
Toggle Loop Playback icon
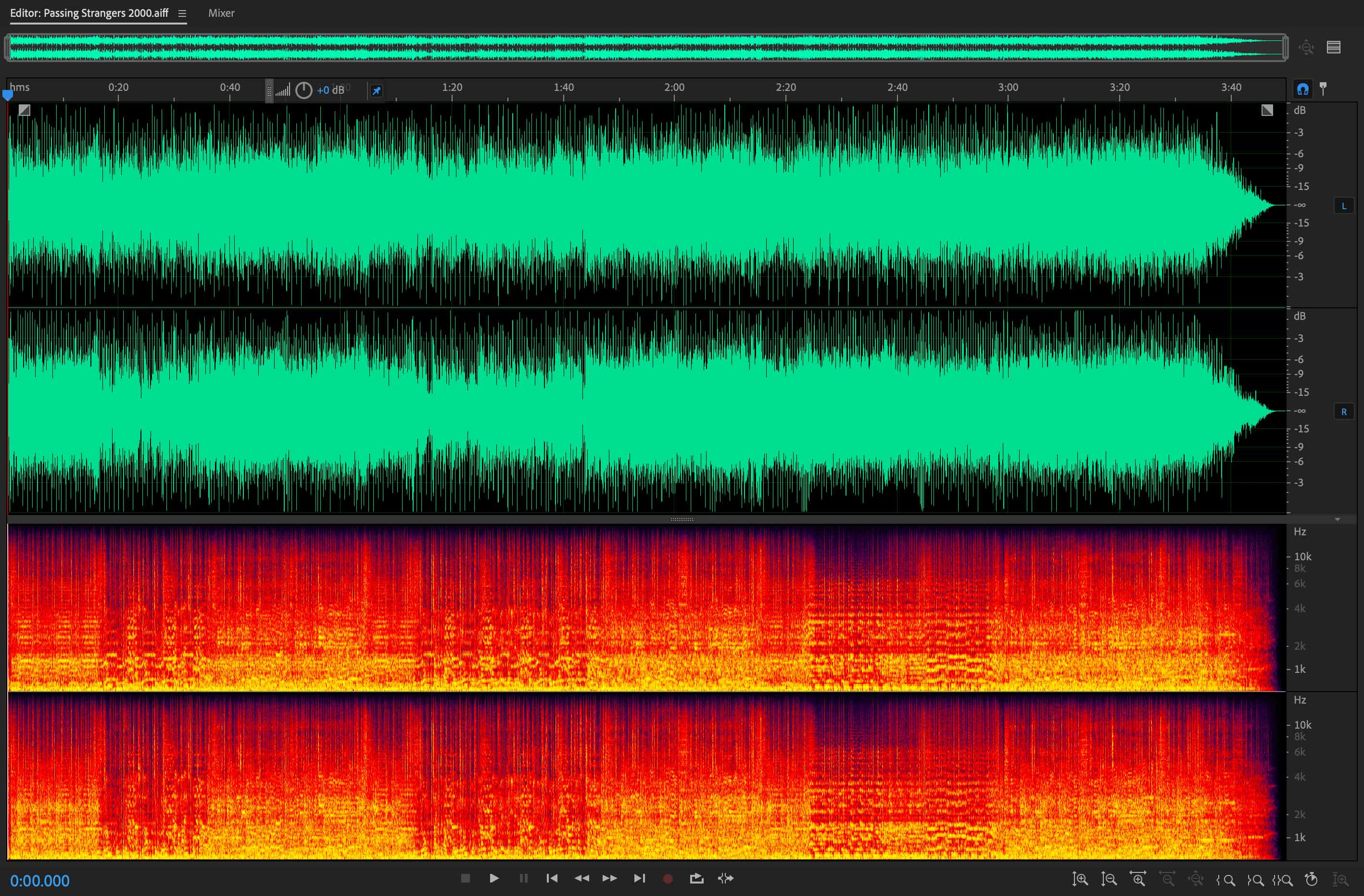click(x=696, y=878)
